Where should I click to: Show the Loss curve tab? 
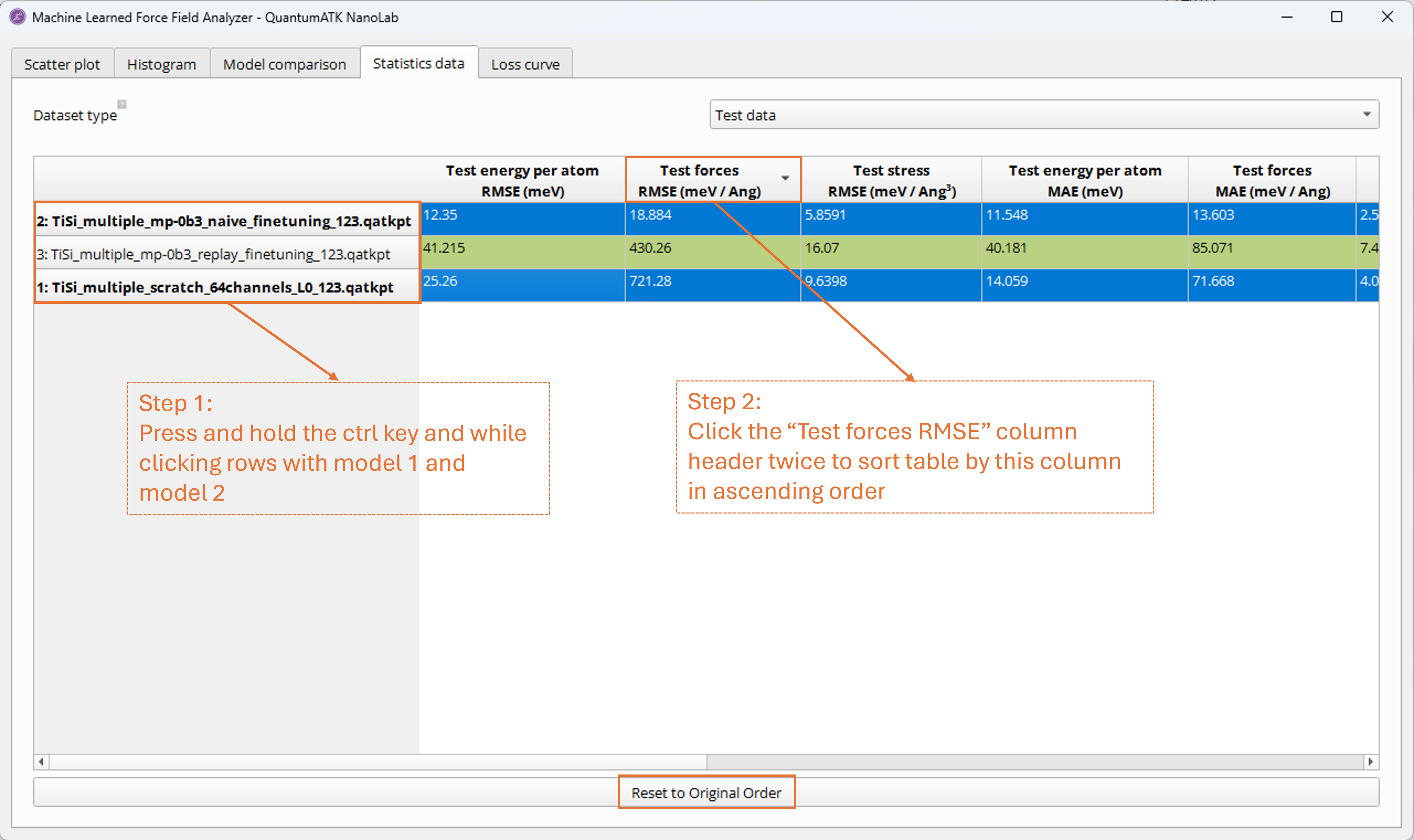[525, 64]
